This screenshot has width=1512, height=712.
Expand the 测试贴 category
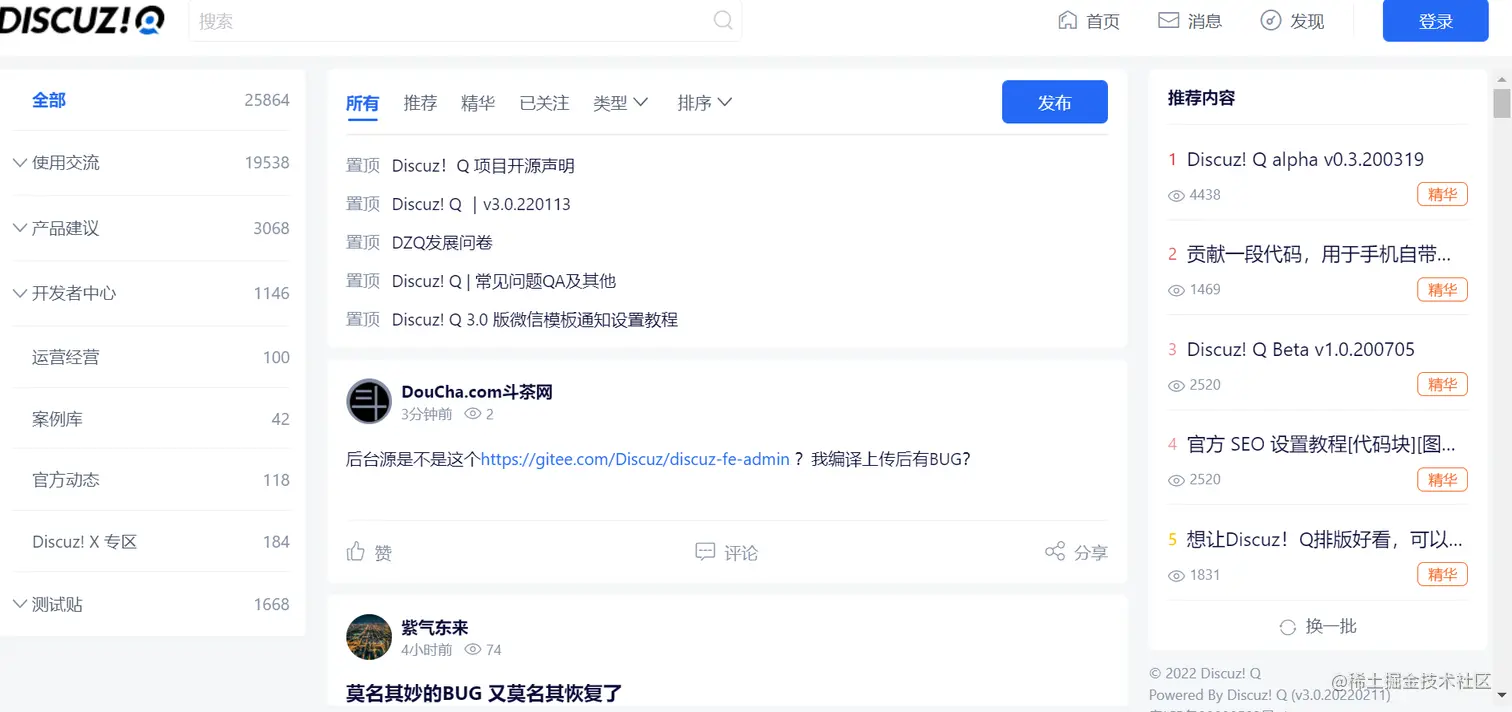(20, 604)
